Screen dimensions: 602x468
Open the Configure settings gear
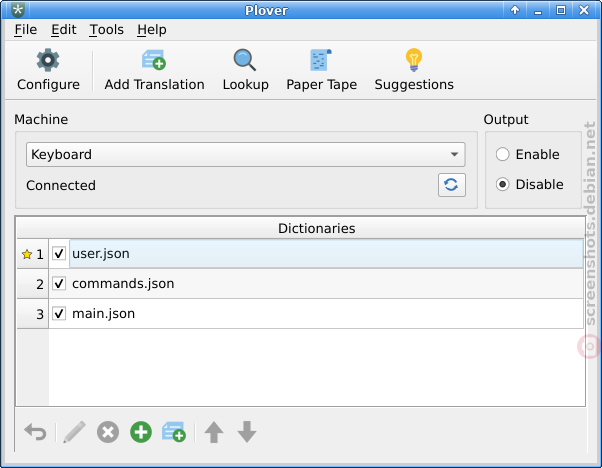point(48,60)
